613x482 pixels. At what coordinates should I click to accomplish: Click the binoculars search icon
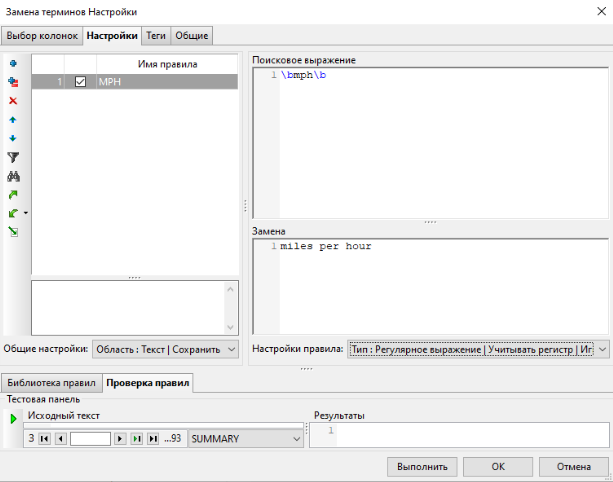(13, 176)
